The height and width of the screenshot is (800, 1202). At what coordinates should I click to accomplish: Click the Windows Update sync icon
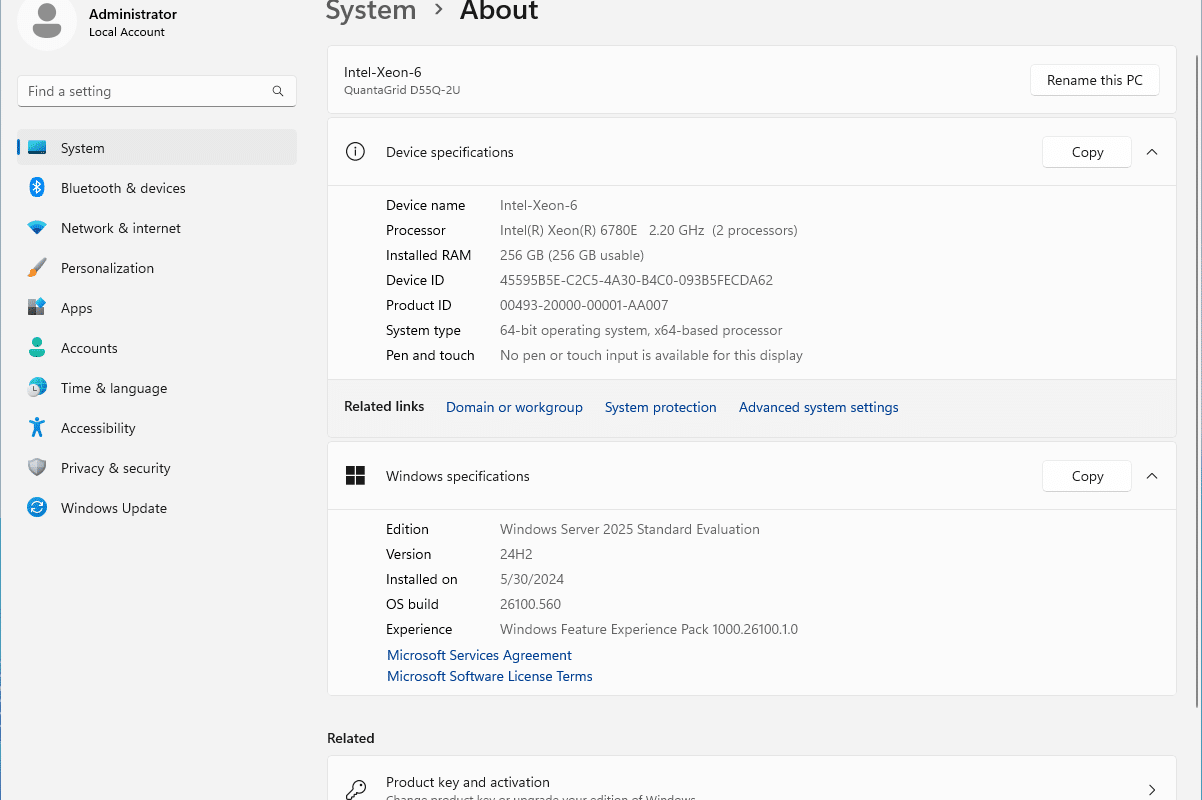point(37,508)
